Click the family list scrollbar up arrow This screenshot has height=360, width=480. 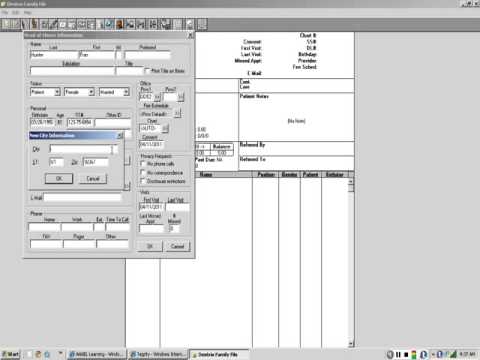351,181
